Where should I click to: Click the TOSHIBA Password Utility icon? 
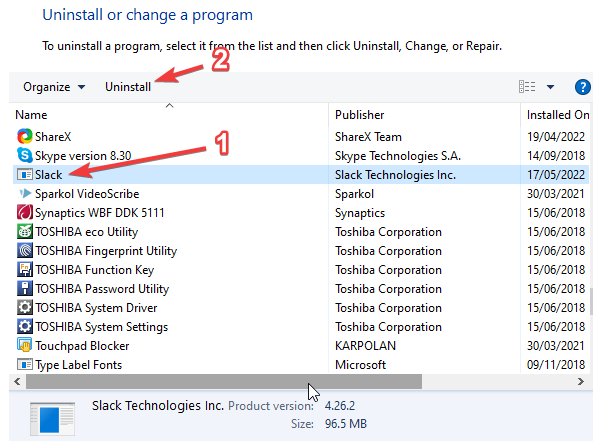click(25, 288)
